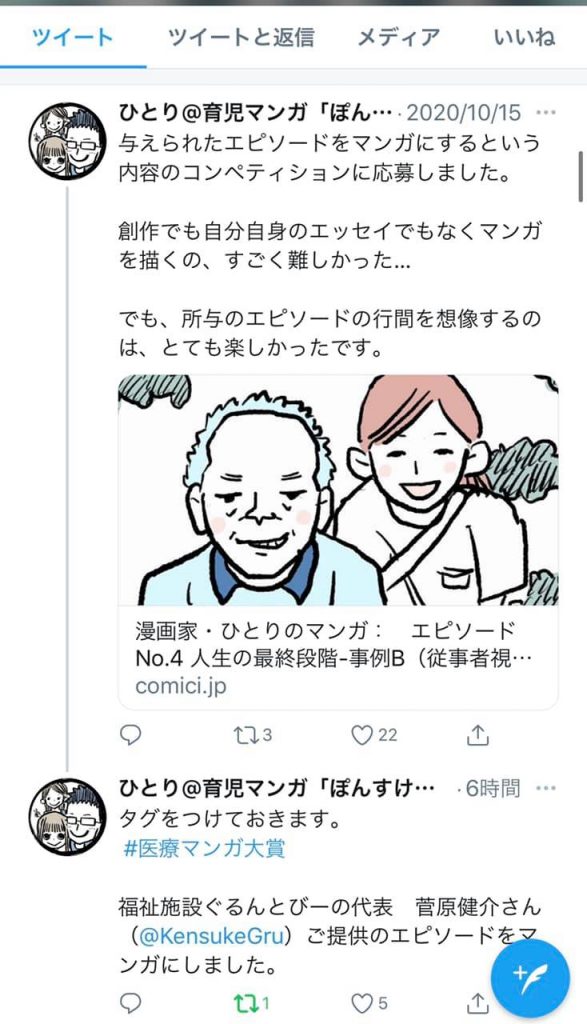Switch to the ツイートと返信 tab
The width and height of the screenshot is (587, 1024).
click(241, 37)
